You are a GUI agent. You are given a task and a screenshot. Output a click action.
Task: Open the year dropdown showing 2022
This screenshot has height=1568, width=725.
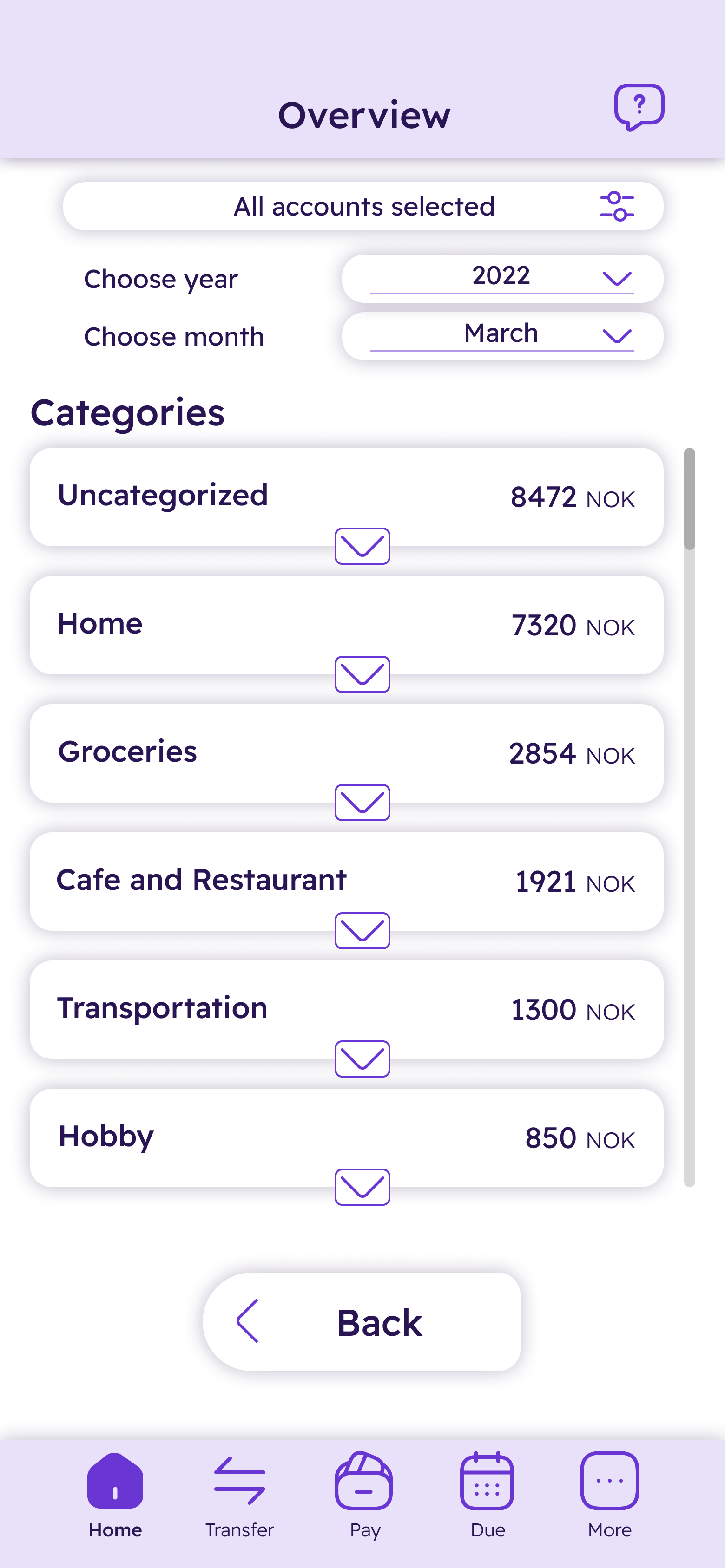(502, 278)
